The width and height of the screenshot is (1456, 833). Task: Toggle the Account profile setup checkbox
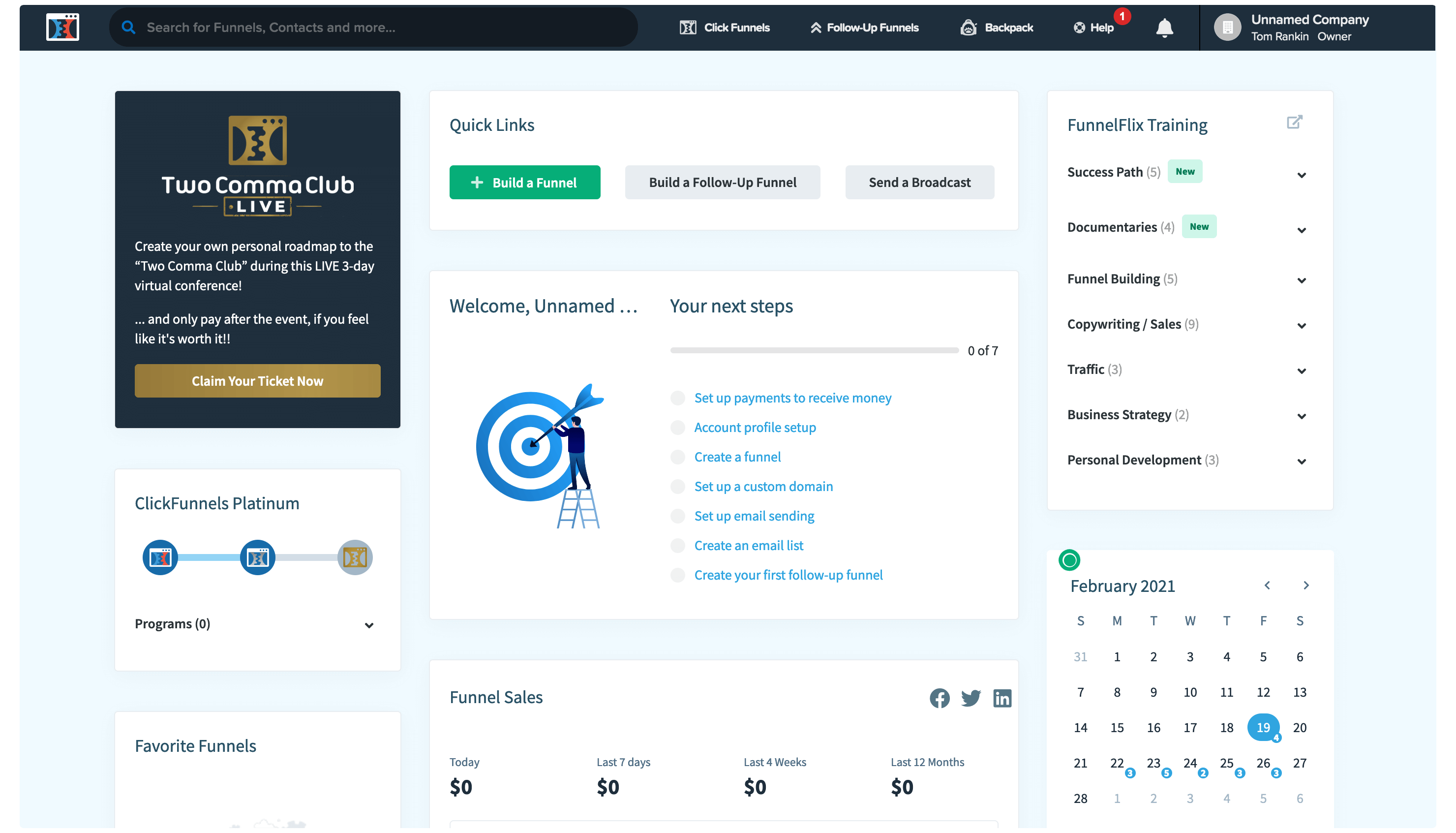pyautogui.click(x=678, y=427)
